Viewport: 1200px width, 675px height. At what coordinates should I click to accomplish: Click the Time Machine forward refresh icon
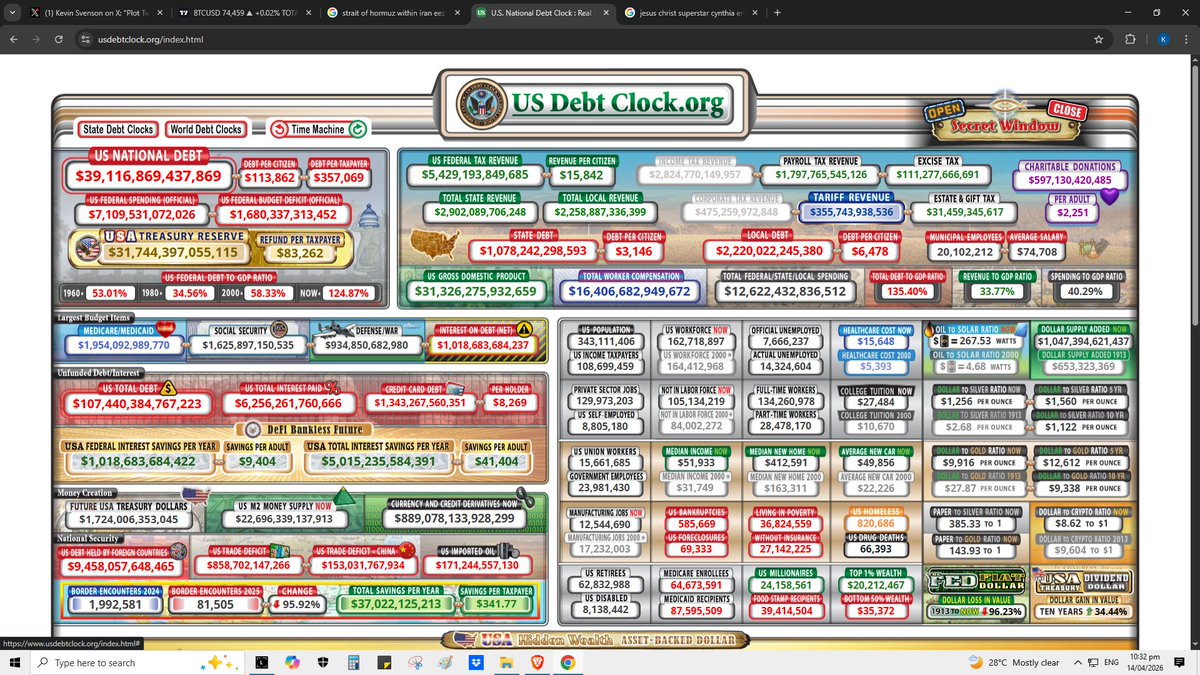click(357, 129)
